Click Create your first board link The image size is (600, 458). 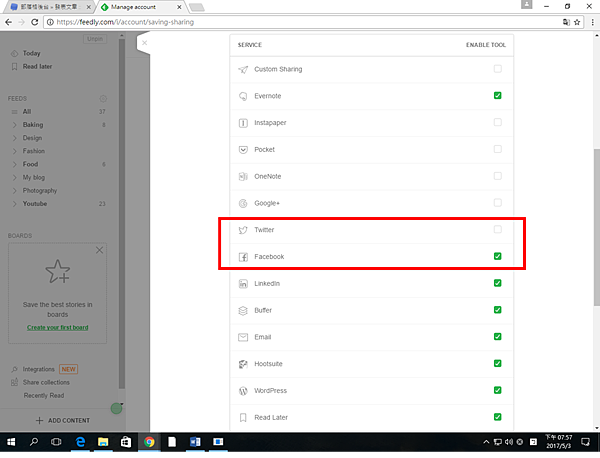[57, 328]
